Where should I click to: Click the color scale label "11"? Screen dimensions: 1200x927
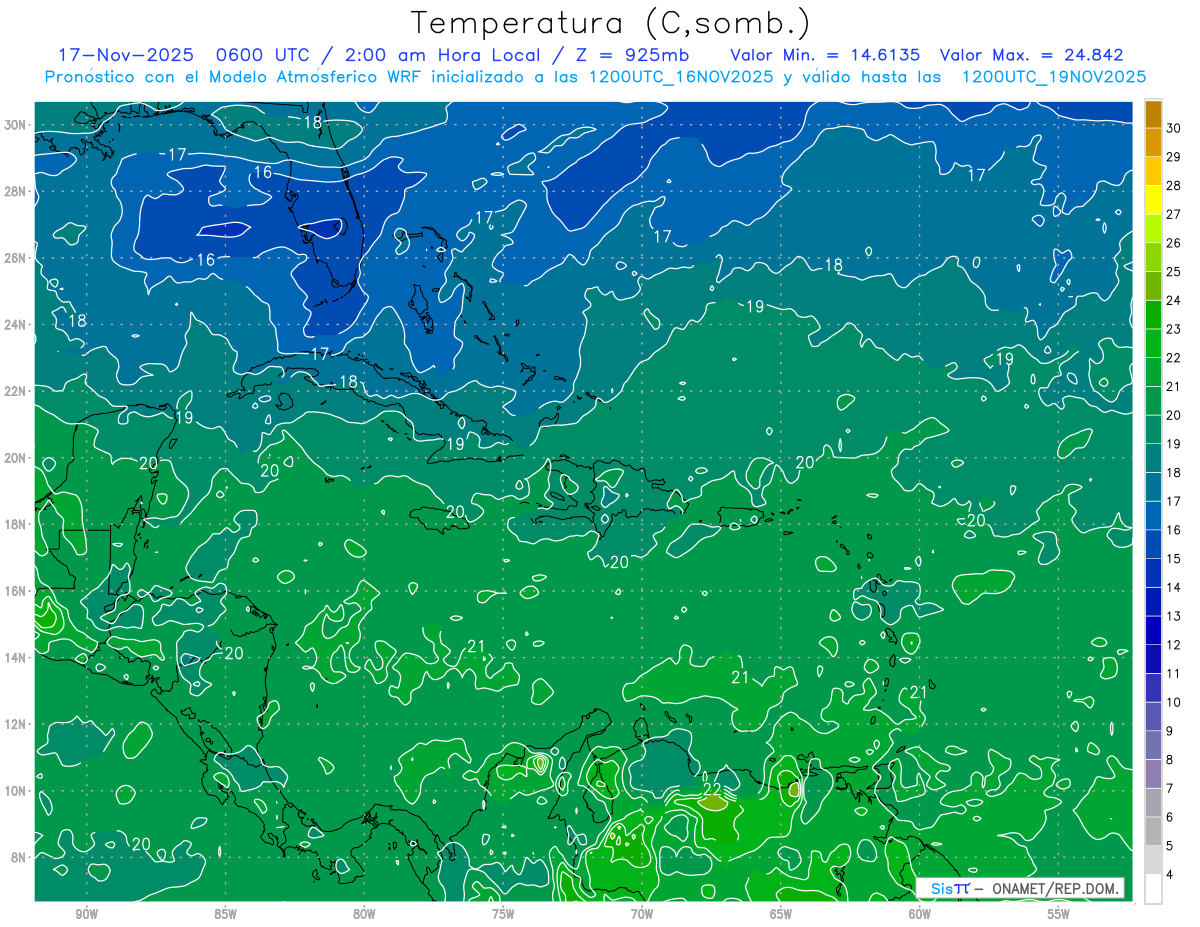[1173, 673]
